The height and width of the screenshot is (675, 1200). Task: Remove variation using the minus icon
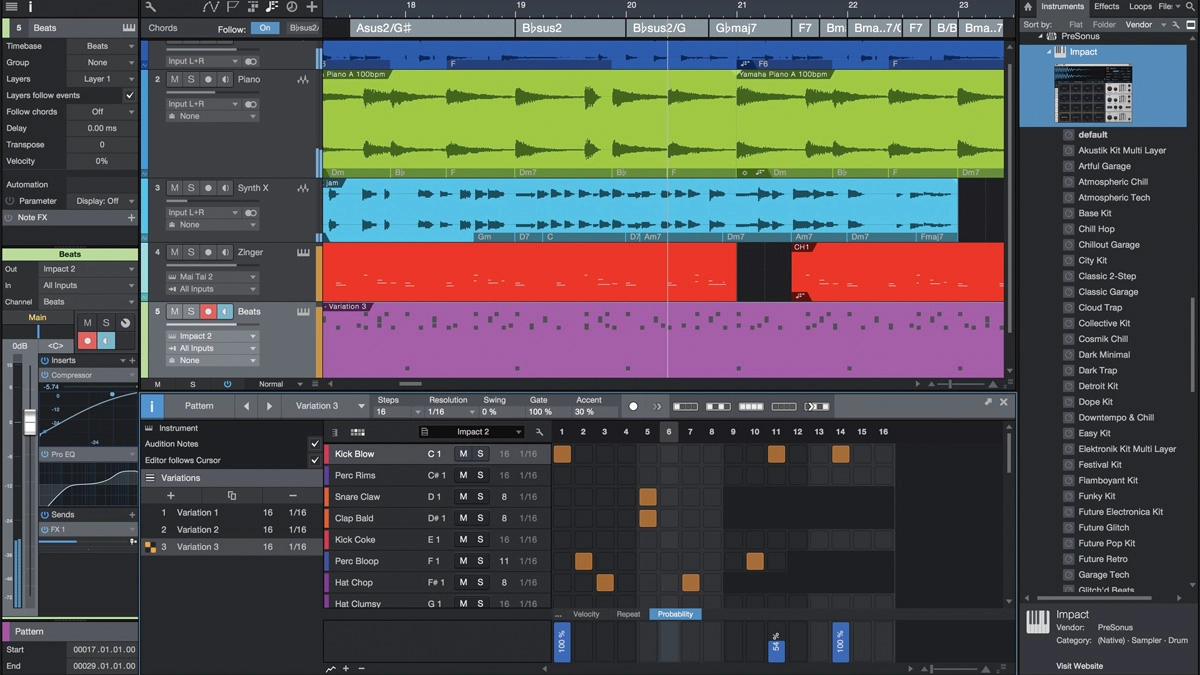tap(292, 495)
